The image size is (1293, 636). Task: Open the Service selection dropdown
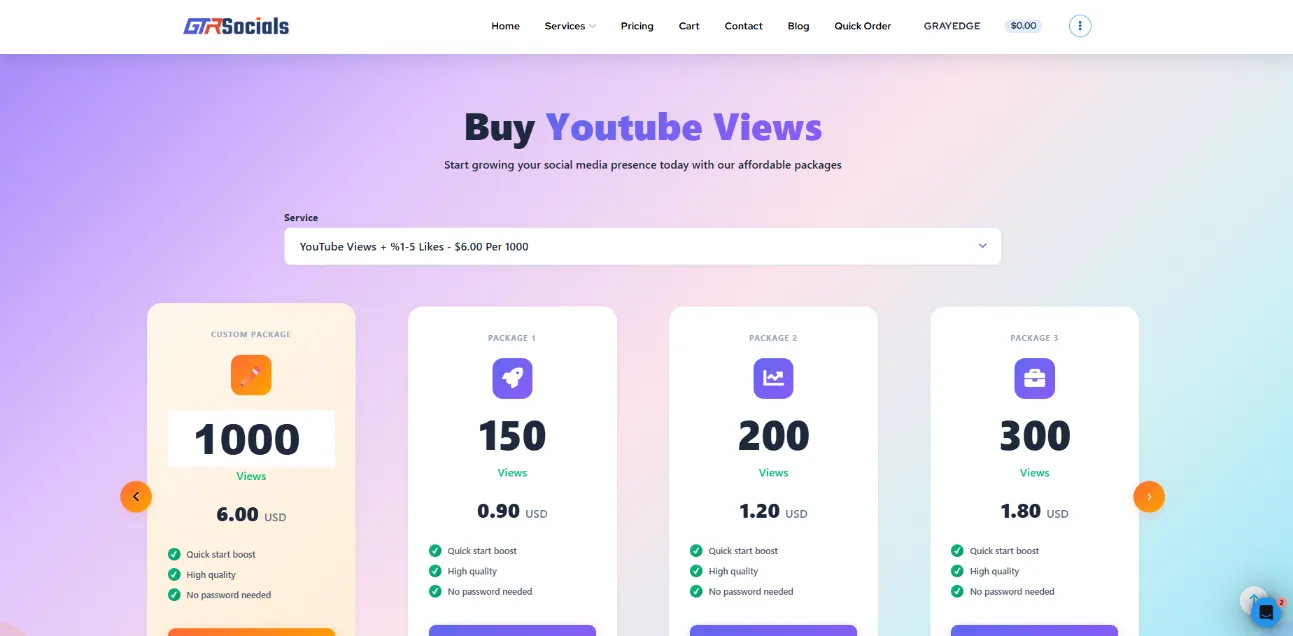point(642,246)
